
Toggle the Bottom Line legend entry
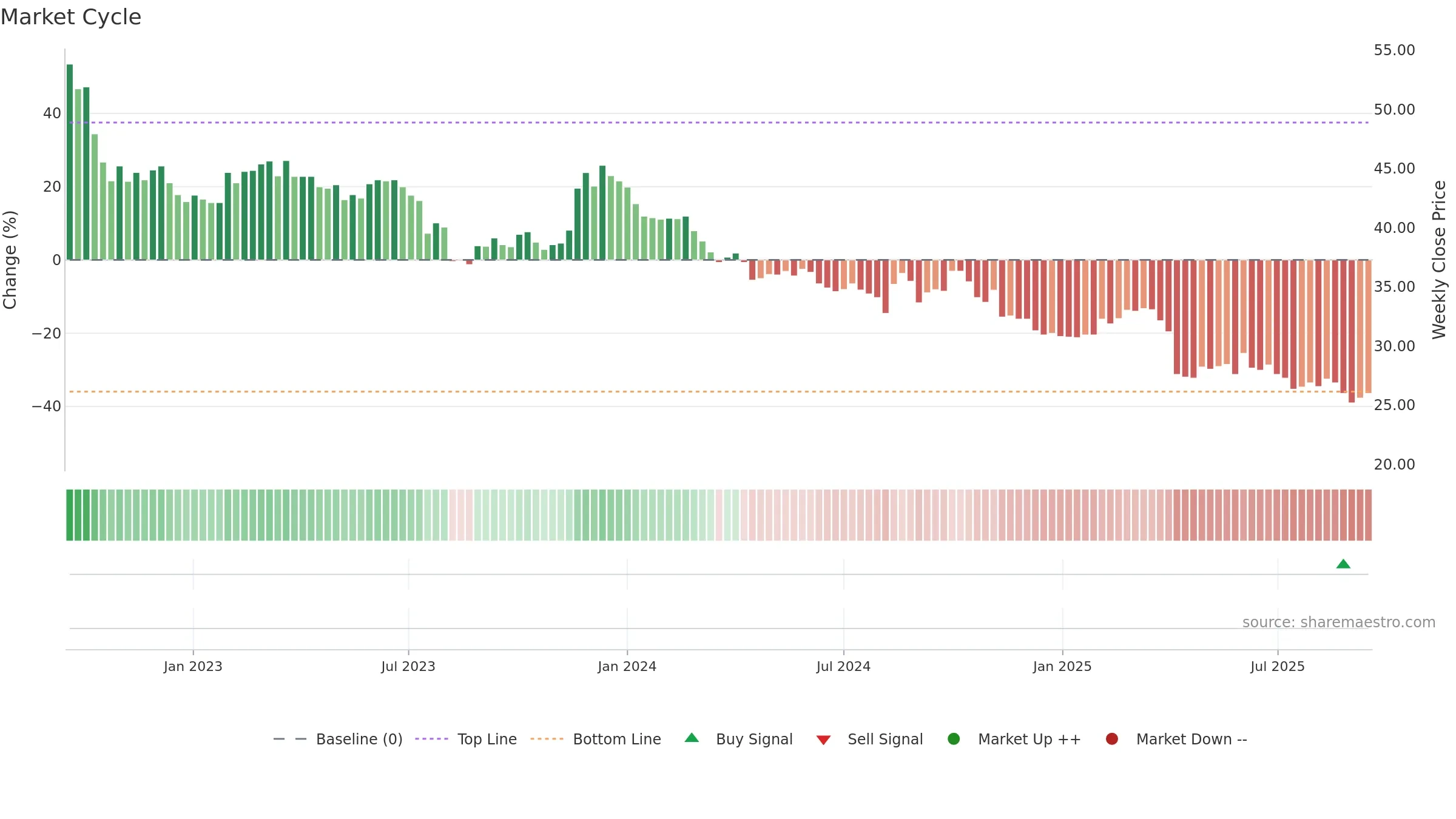(x=596, y=739)
